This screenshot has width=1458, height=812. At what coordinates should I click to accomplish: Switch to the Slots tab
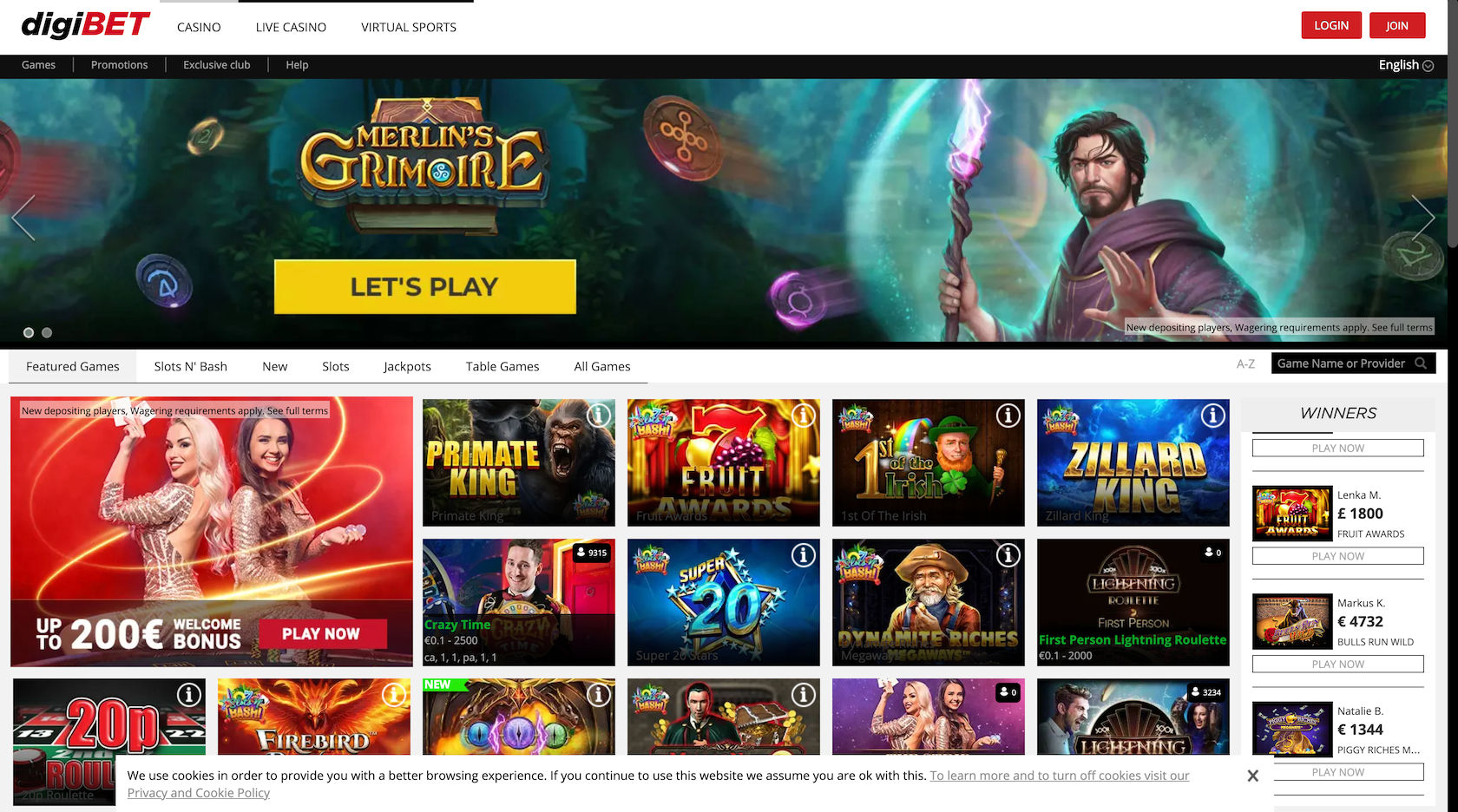pyautogui.click(x=336, y=366)
